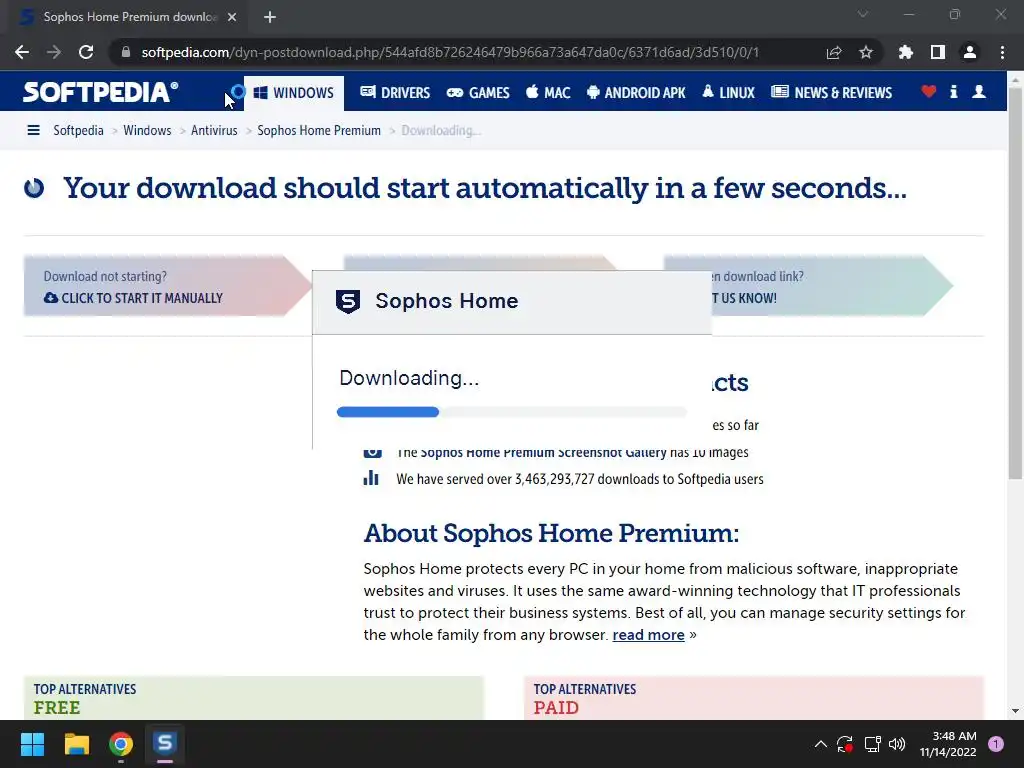1024x768 pixels.
Task: Click the browser forward arrow
Action: tap(54, 52)
